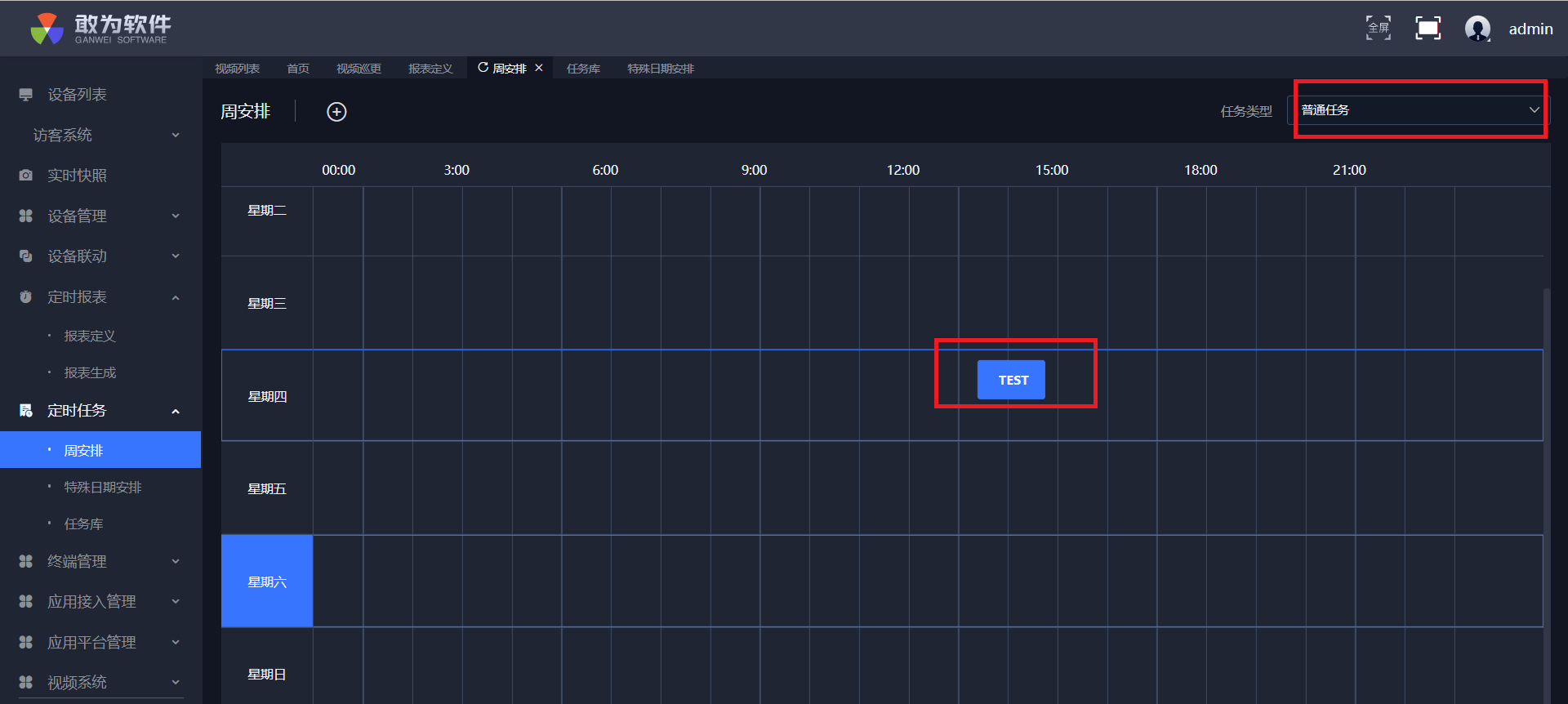Screen dimensions: 1568x704
Task: Click the 敢为软件 logo
Action: tap(100, 29)
